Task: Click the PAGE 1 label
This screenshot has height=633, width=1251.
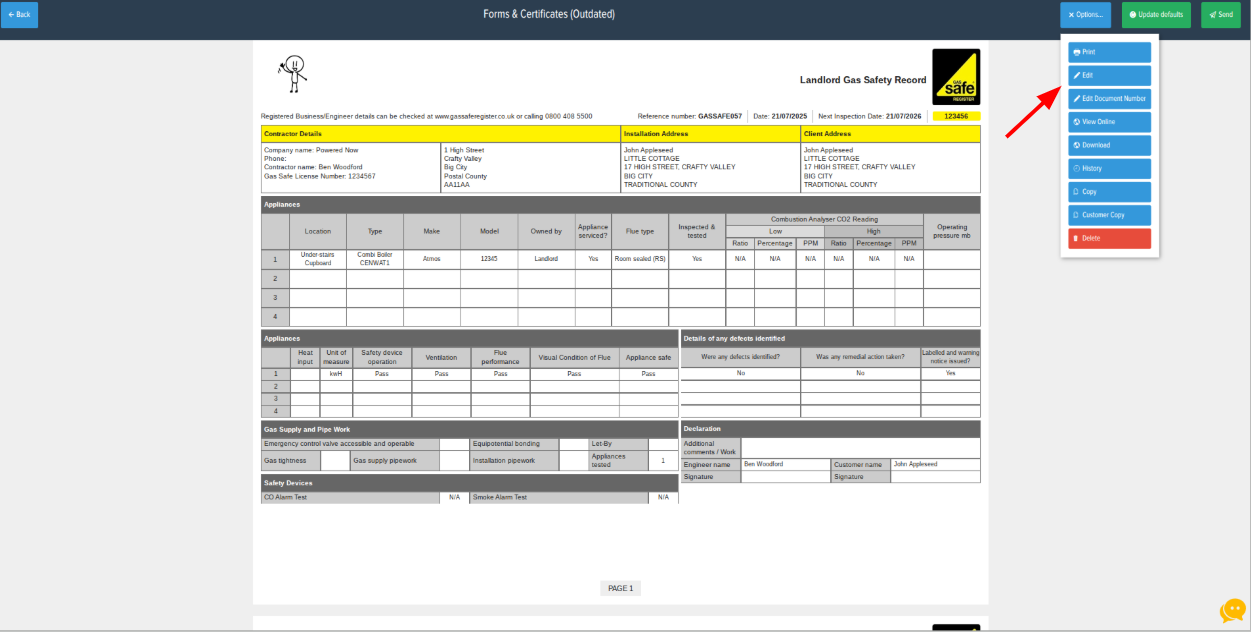Action: 620,589
